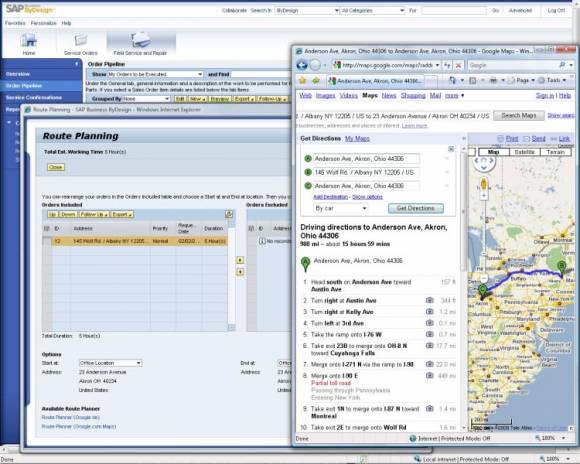Image resolution: width=580 pixels, height=464 pixels.
Task: Click the Forward arrow in Google Maps window
Action: [x=315, y=65]
